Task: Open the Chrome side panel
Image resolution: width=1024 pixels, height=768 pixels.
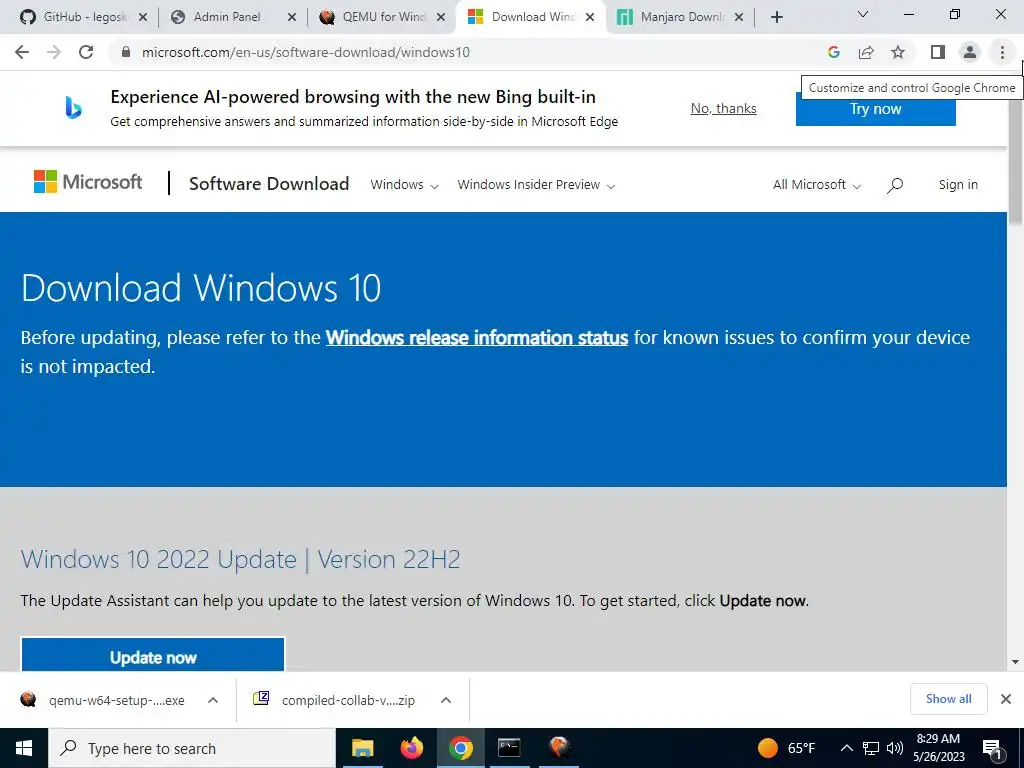Action: pyautogui.click(x=938, y=52)
